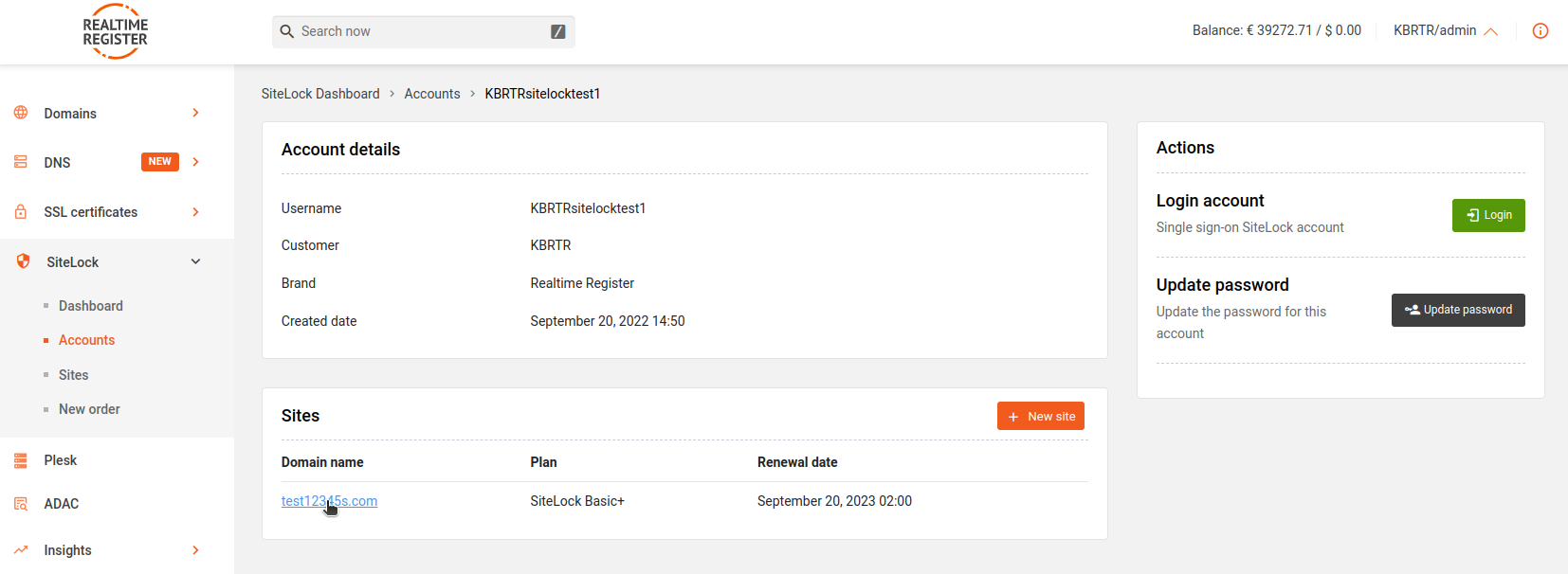Screen dimensions: 1568x574
Task: Click the Plesk stack icon
Action: coord(21,460)
